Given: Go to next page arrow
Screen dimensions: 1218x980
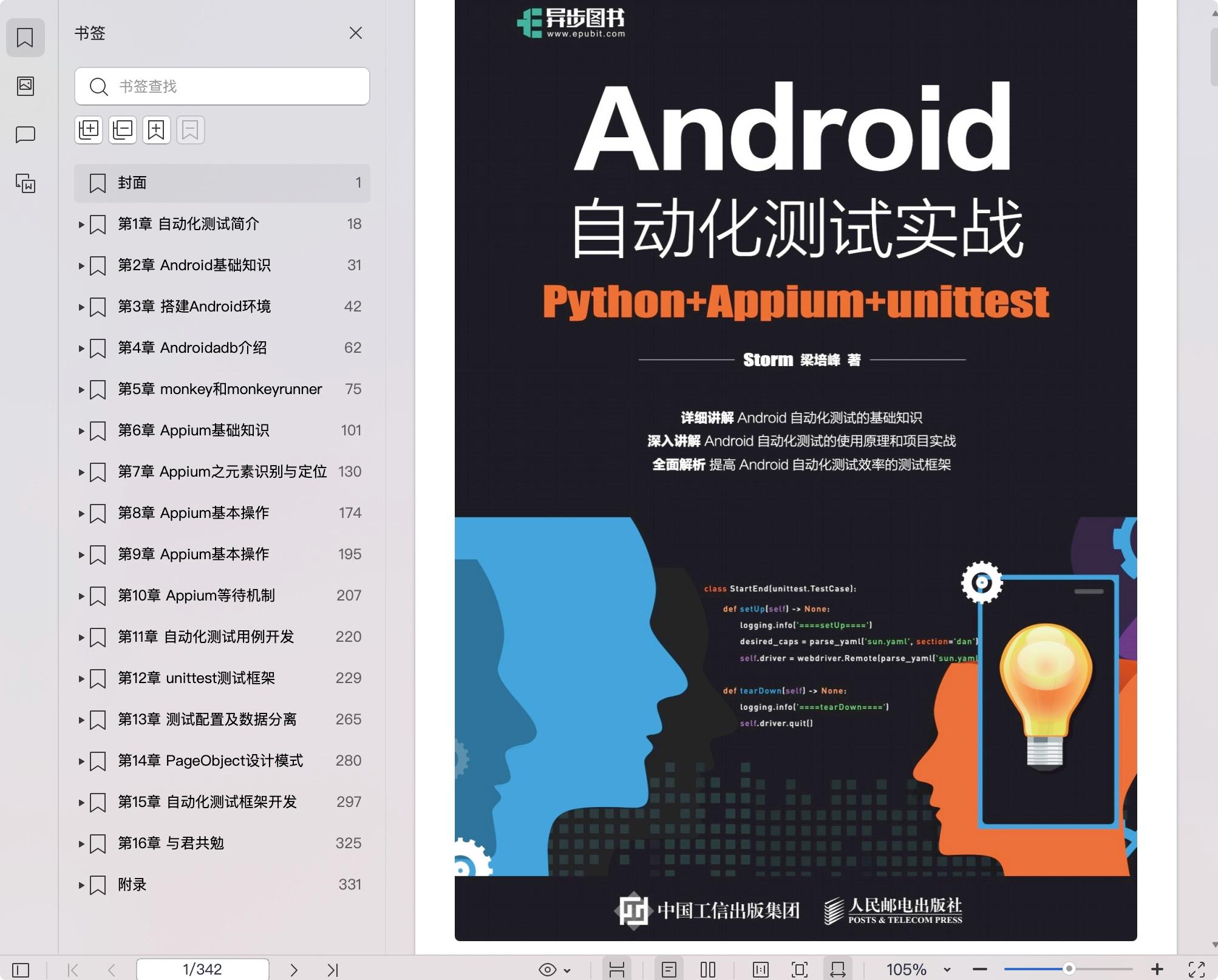Looking at the screenshot, I should 294,970.
